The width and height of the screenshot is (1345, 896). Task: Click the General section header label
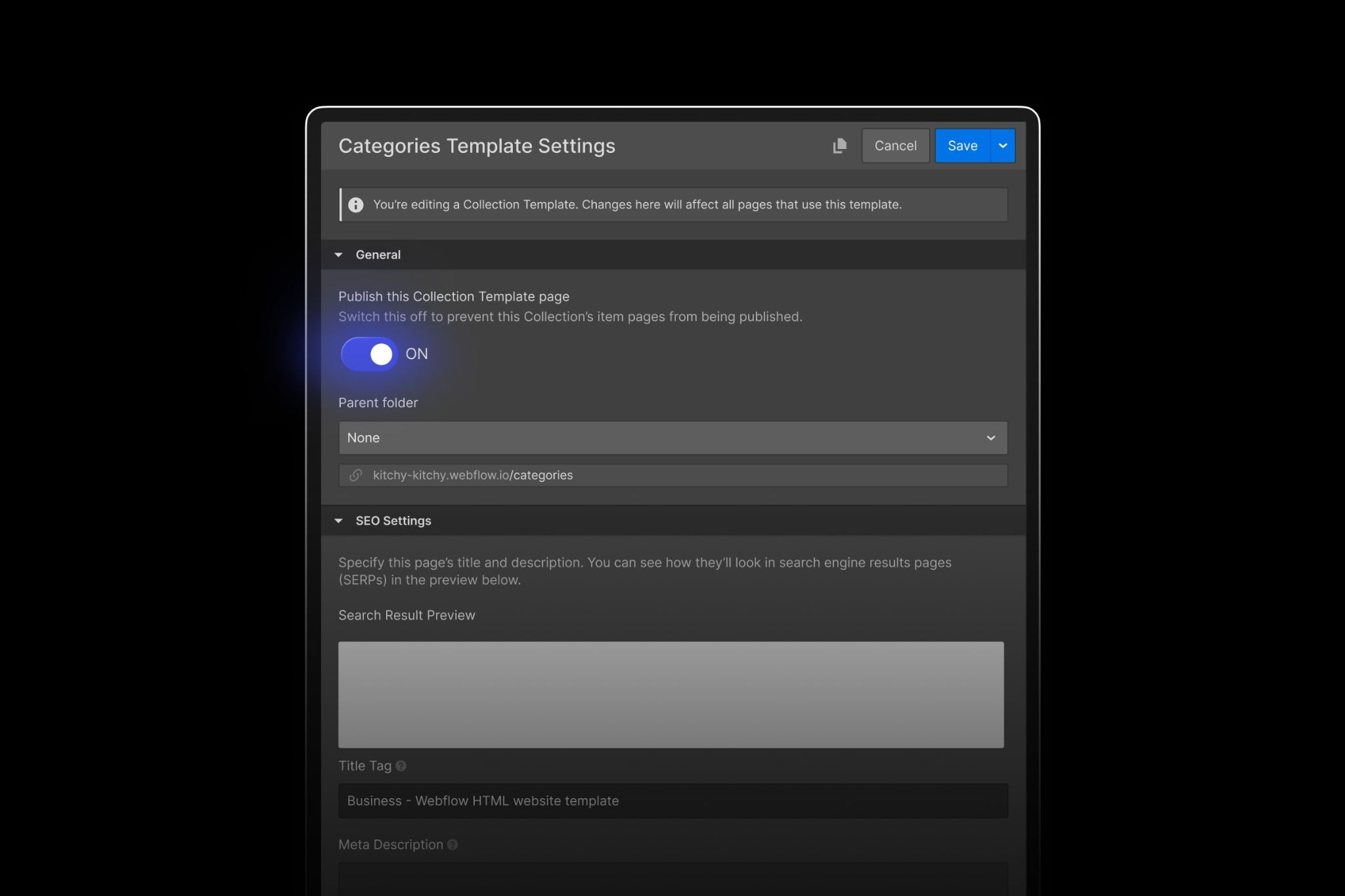378,255
